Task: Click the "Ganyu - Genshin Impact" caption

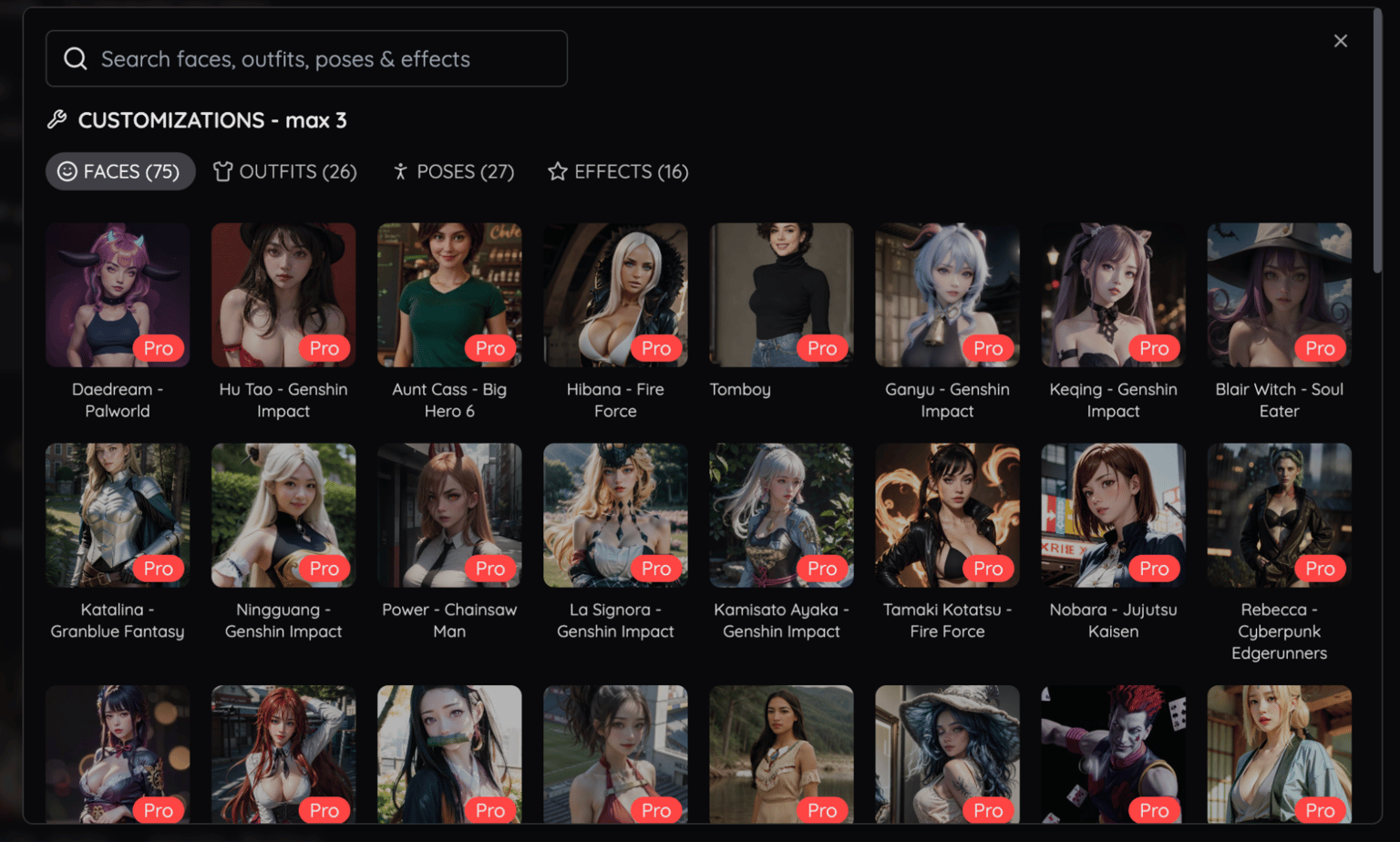Action: 947,400
